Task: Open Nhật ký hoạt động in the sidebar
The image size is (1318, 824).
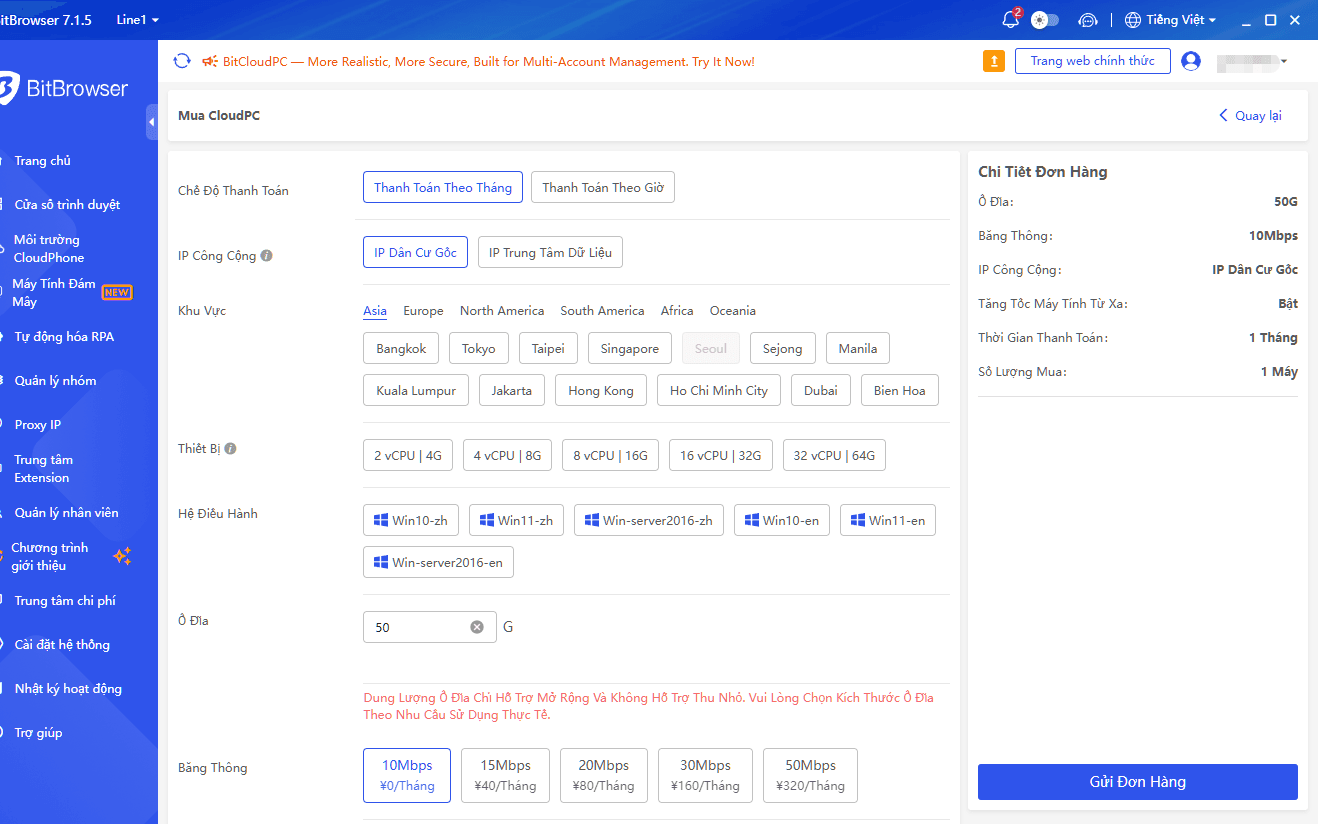Action: tap(70, 689)
